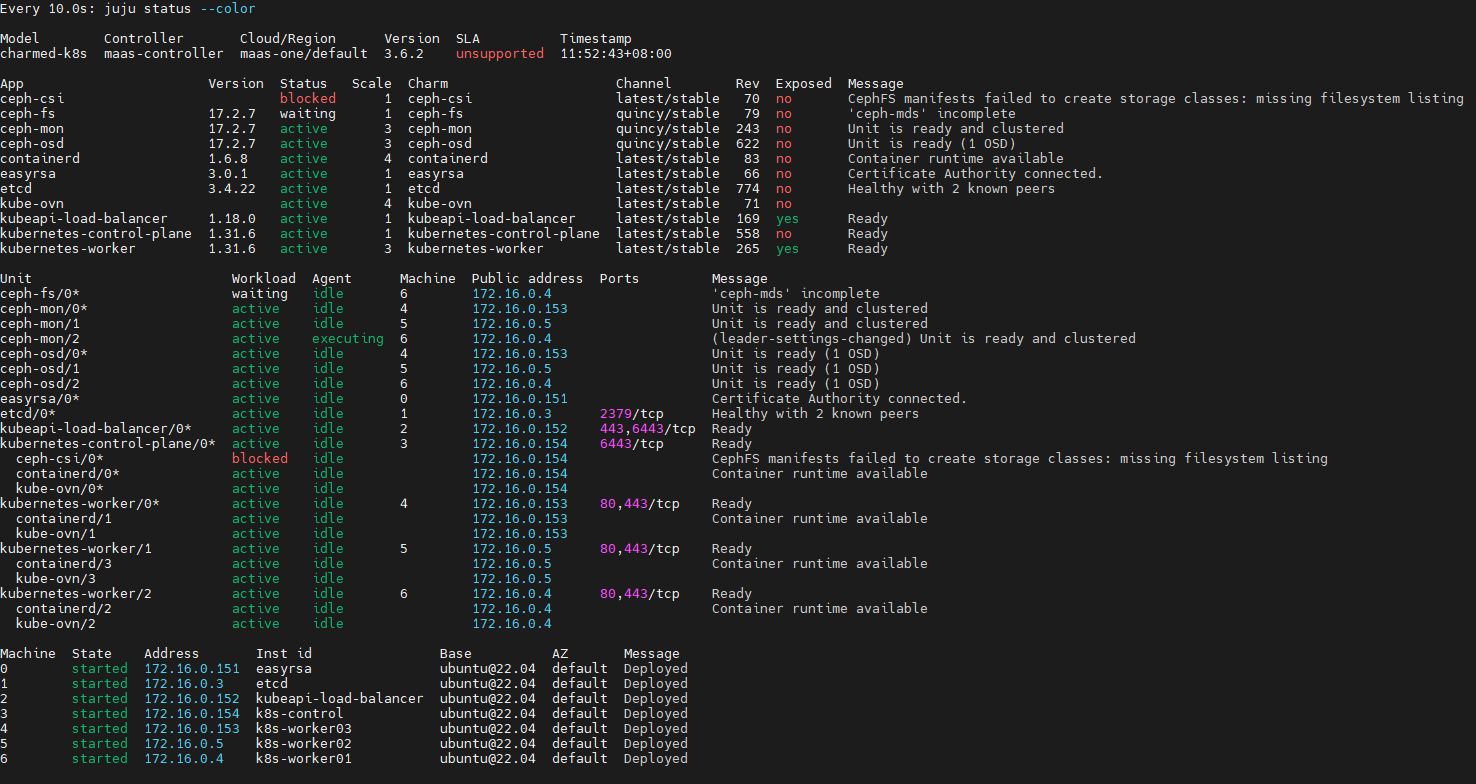The image size is (1476, 784).
Task: Select 'Certificate Authority connected.' in easyrsa app row
Action: click(x=976, y=174)
